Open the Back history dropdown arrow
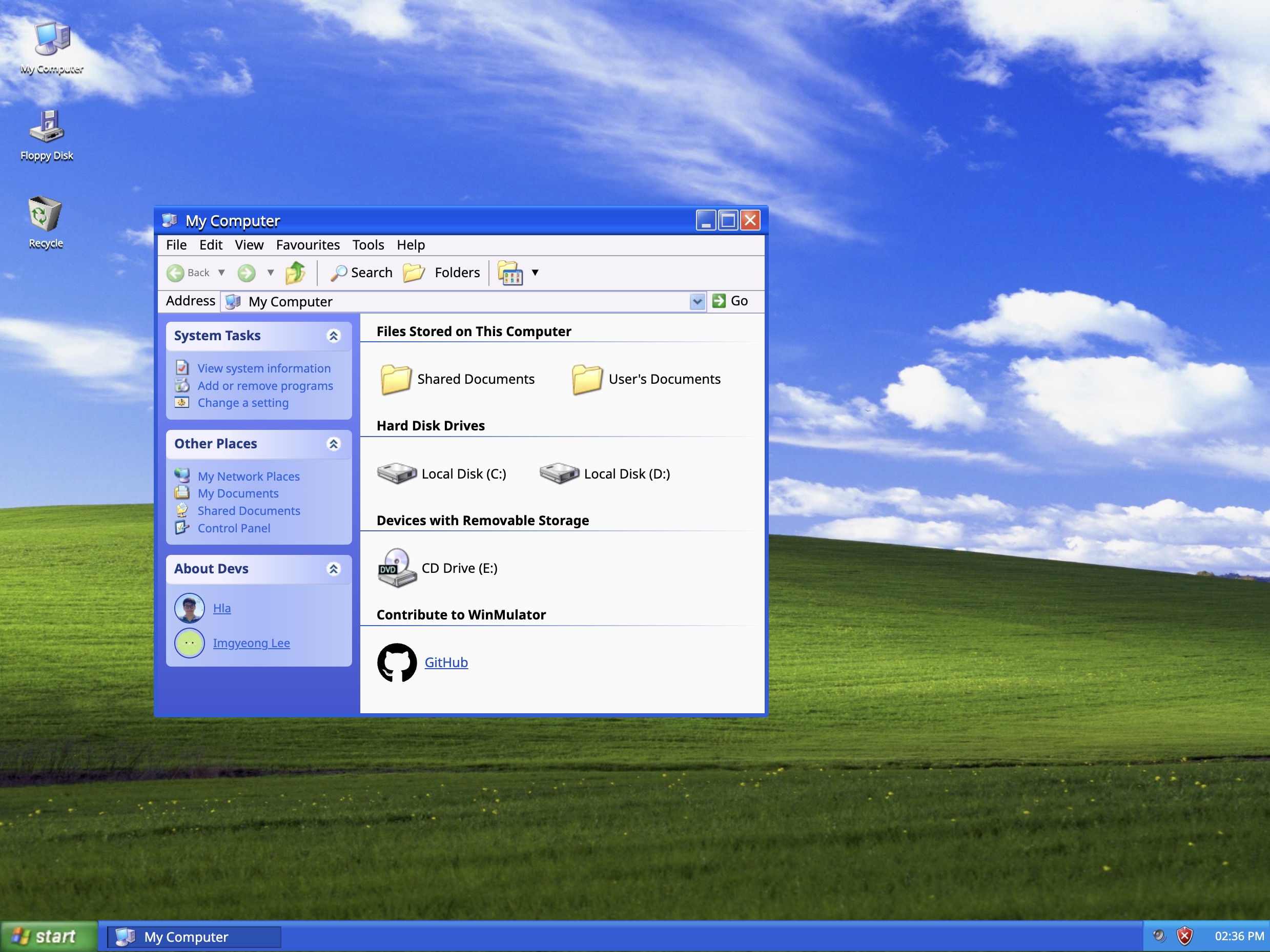 tap(221, 273)
